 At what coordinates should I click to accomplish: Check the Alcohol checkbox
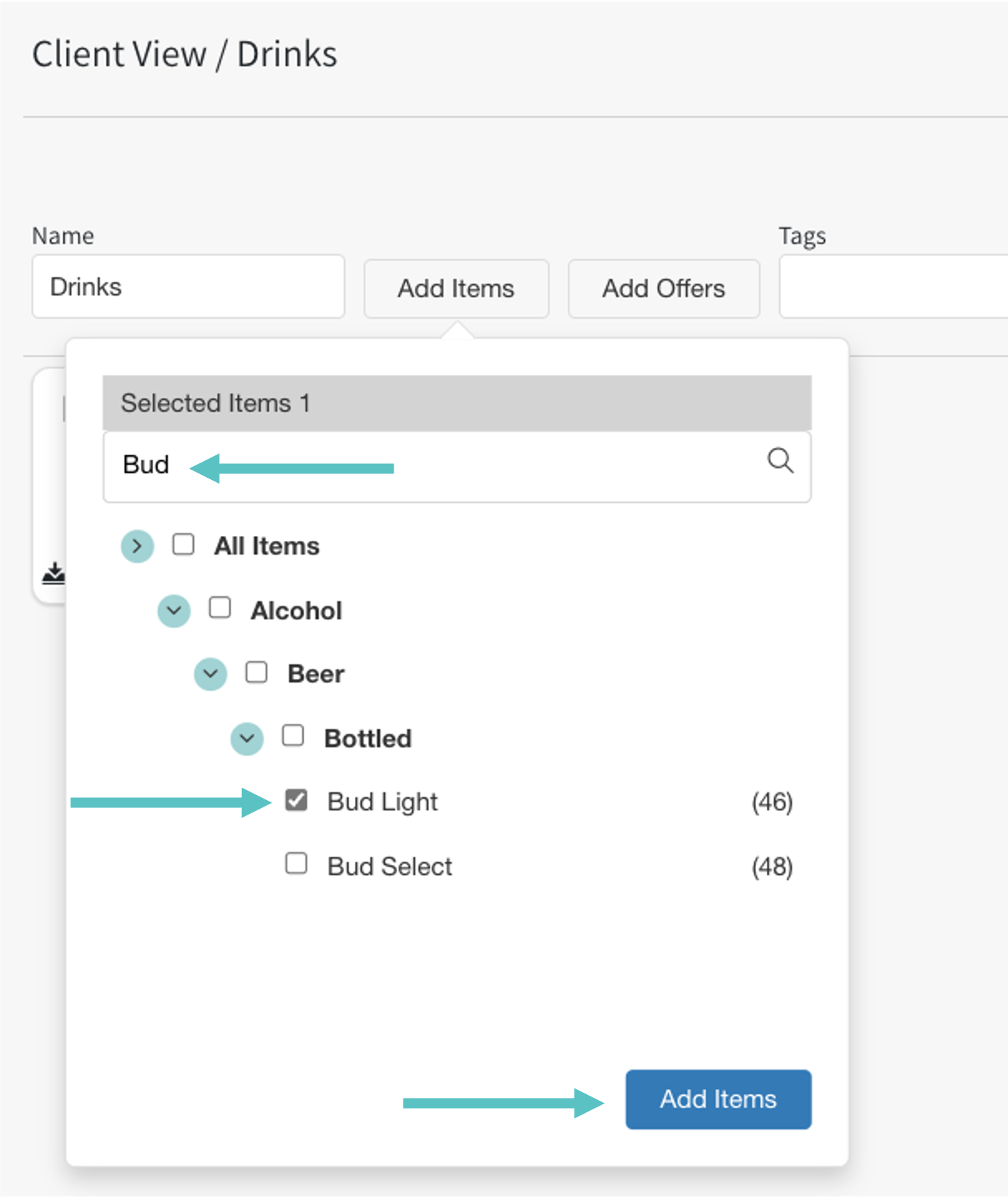(220, 608)
